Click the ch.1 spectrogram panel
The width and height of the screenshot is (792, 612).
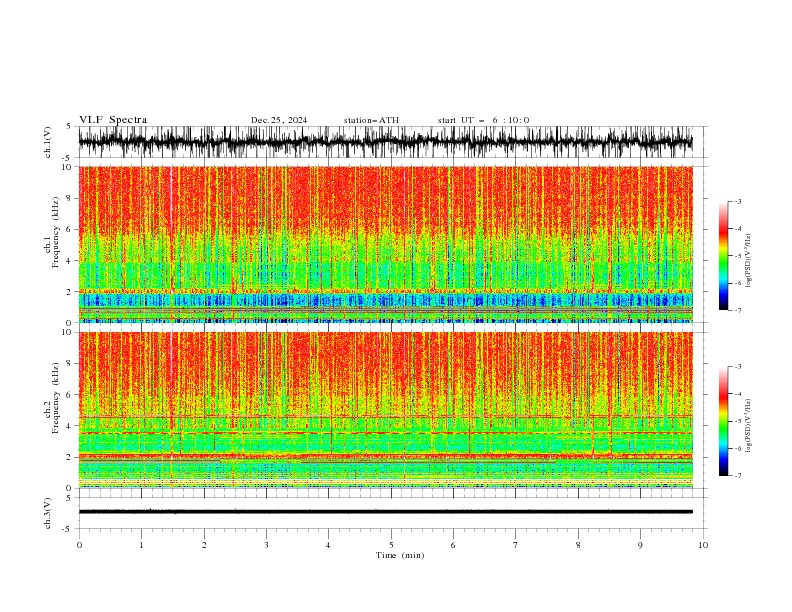tap(385, 244)
